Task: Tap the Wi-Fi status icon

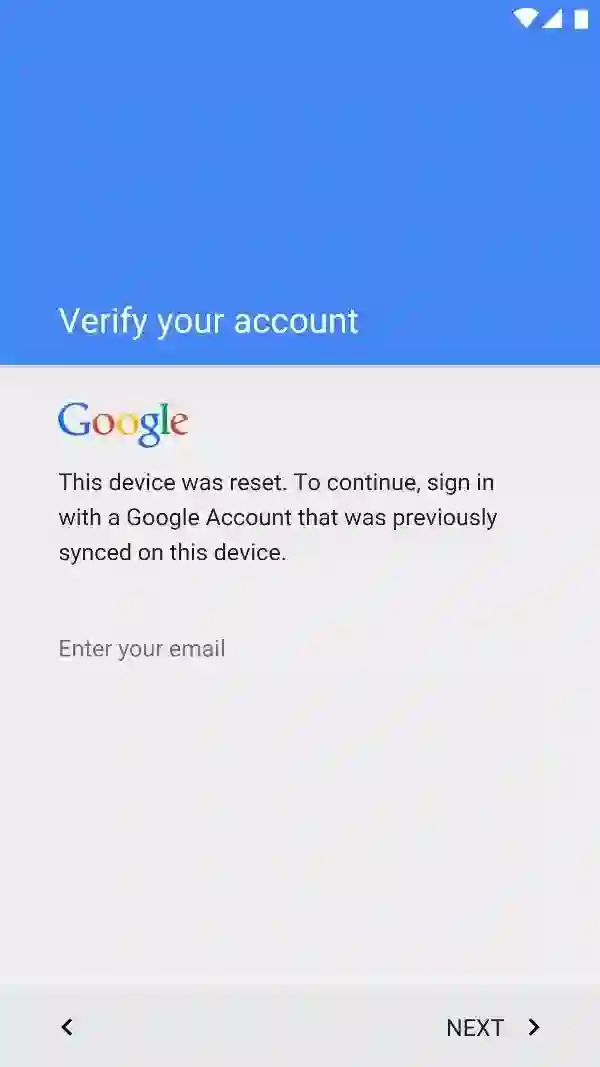Action: pos(525,18)
